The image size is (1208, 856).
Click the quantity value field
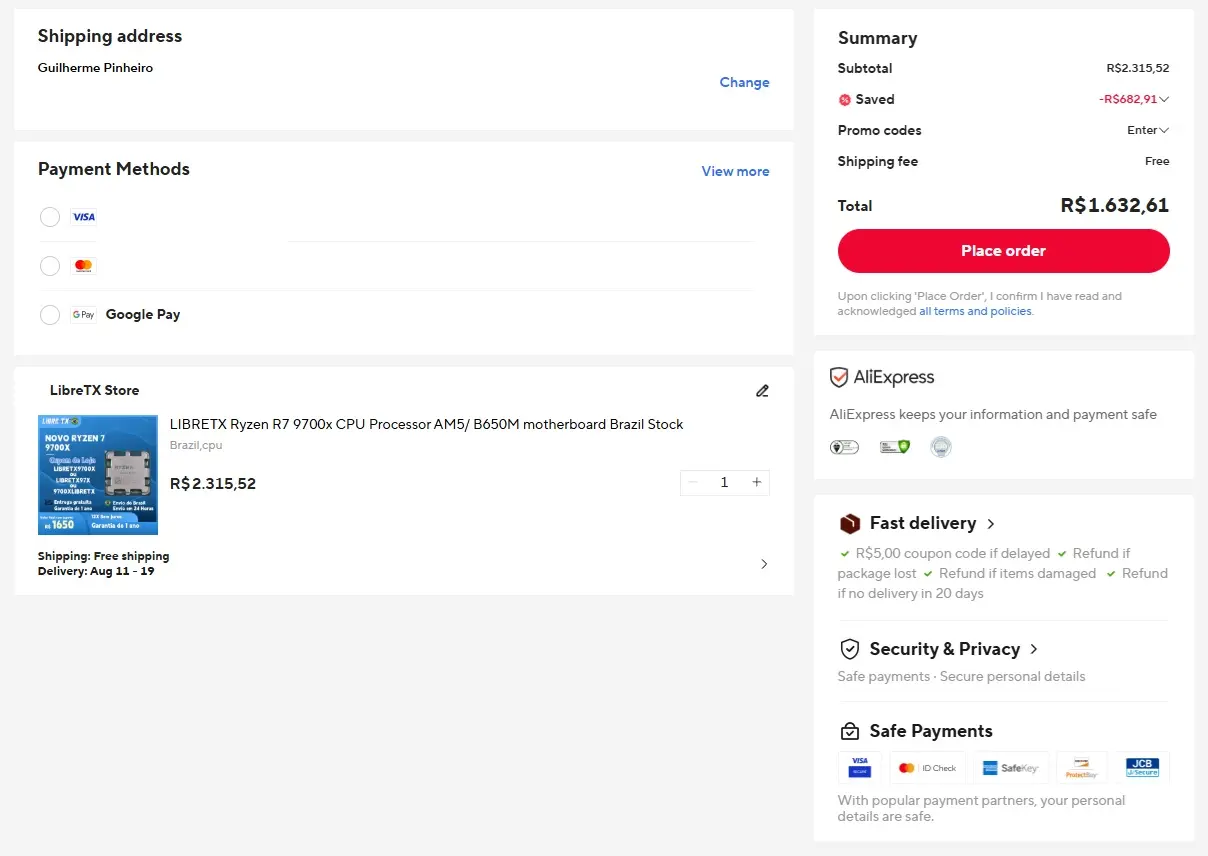pyautogui.click(x=724, y=483)
